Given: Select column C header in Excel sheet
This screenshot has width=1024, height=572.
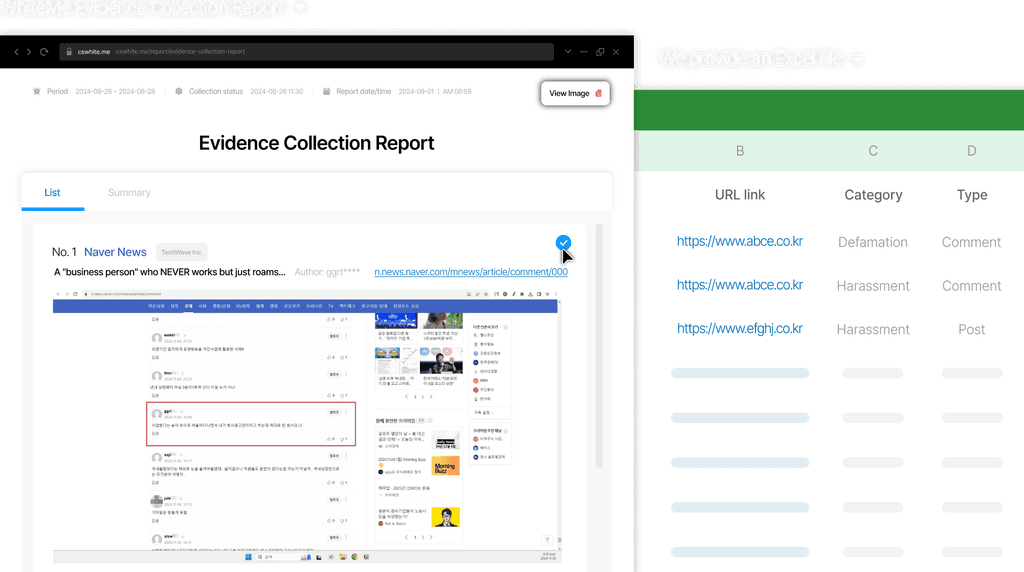Looking at the screenshot, I should tap(873, 151).
